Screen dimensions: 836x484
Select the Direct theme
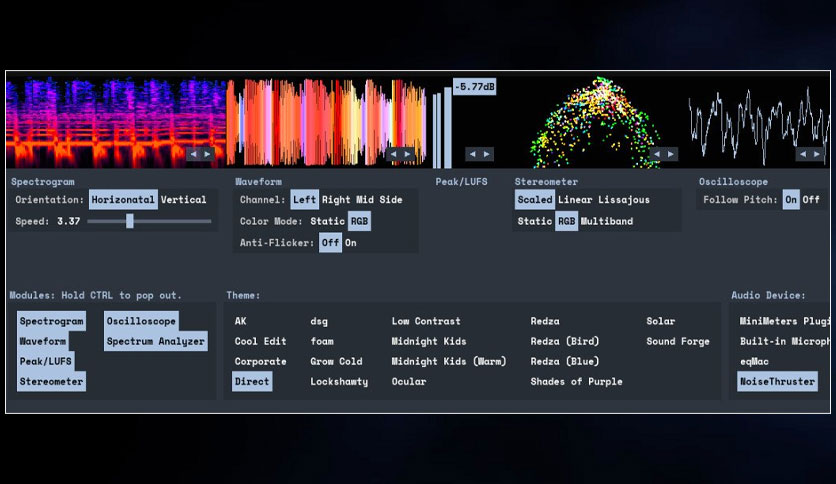[x=252, y=382]
